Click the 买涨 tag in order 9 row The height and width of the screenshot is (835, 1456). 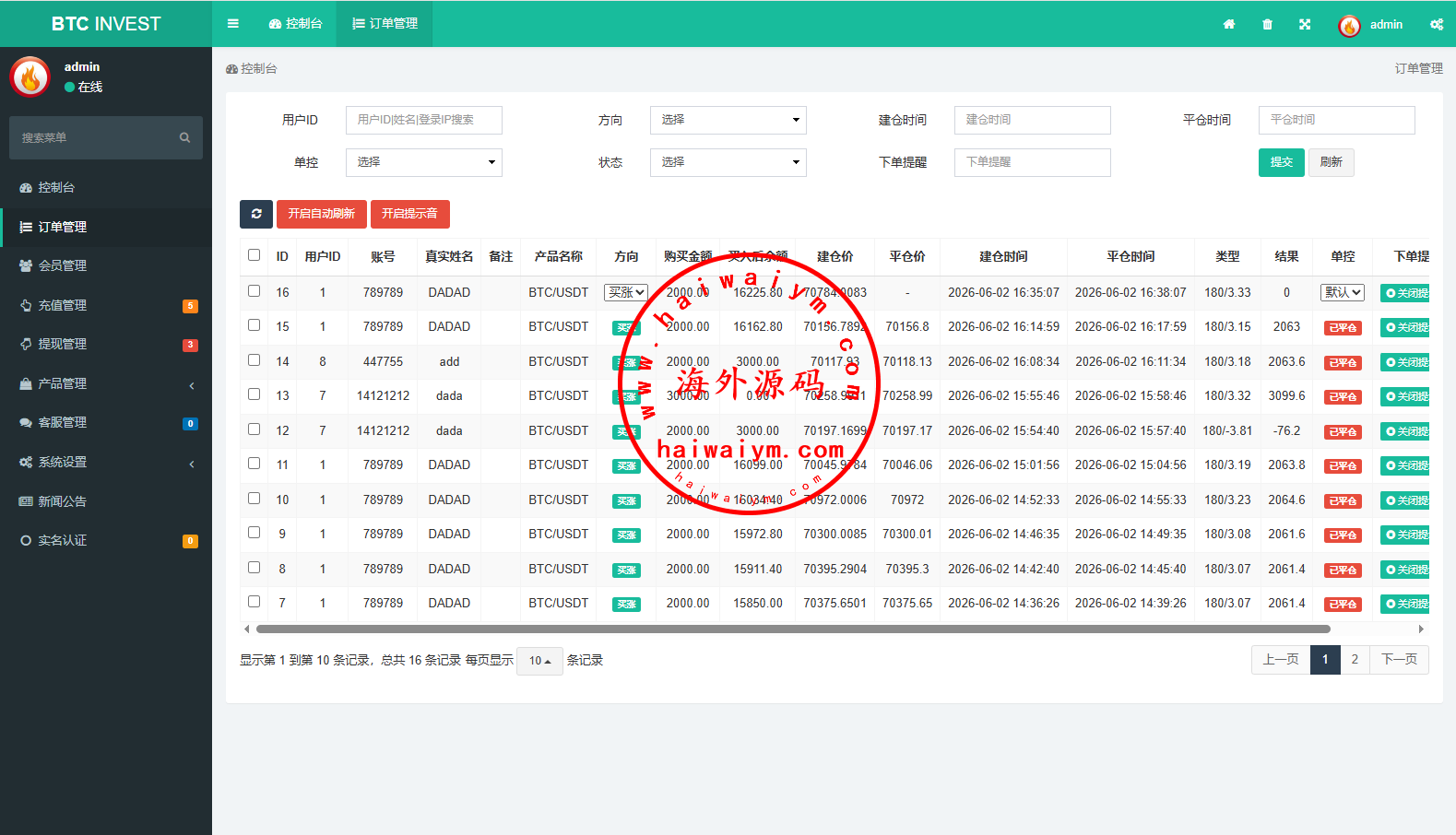626,535
